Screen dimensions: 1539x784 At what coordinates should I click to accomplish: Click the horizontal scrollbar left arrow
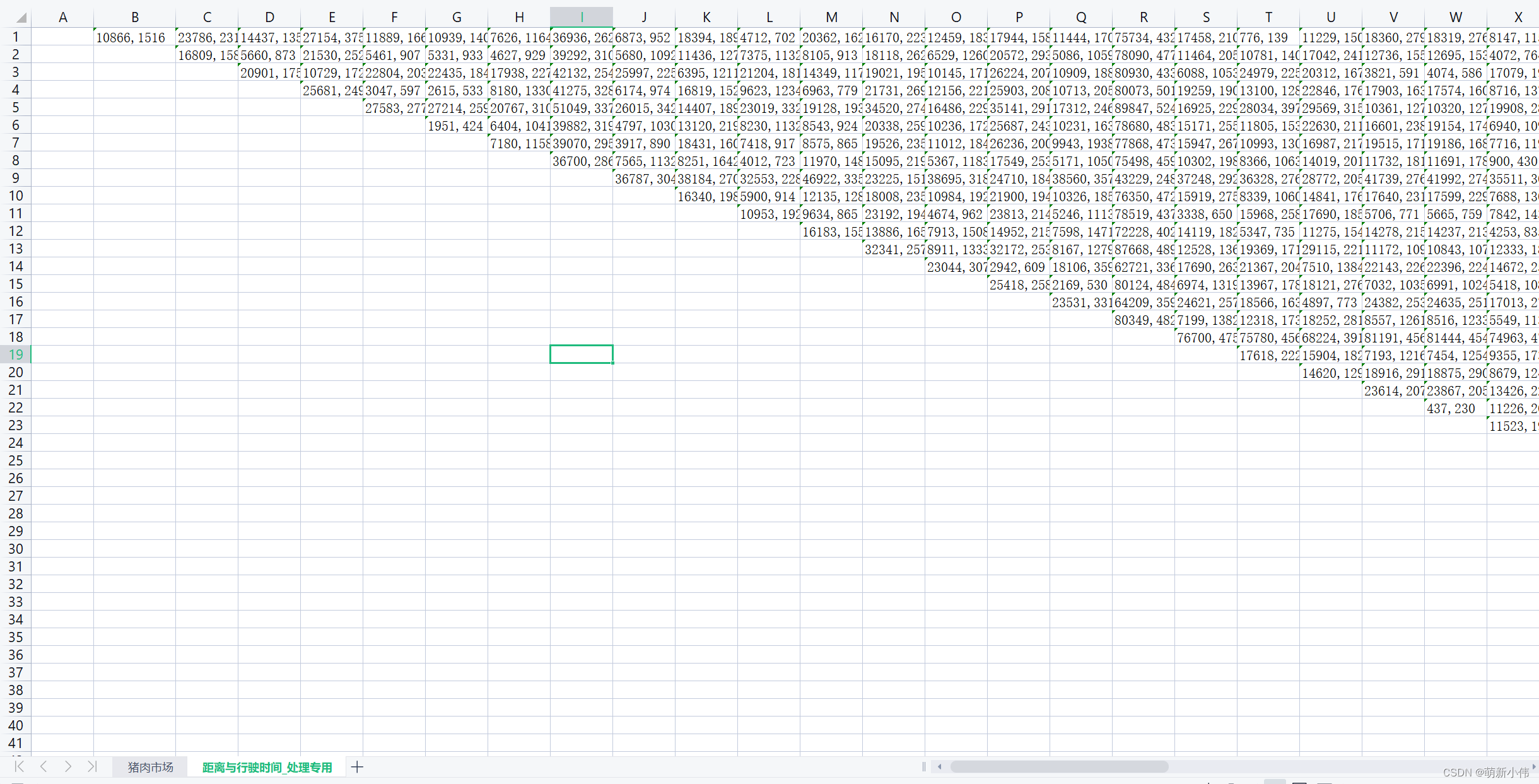pos(940,767)
